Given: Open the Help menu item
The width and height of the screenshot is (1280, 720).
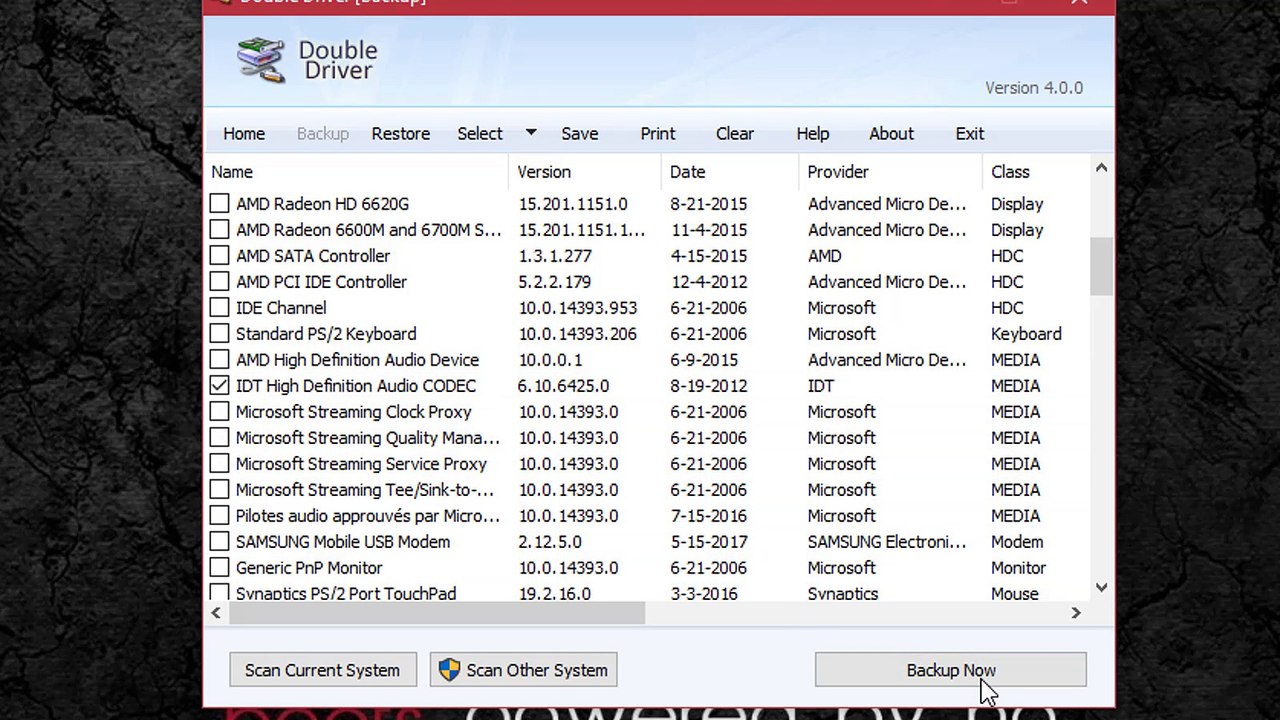Looking at the screenshot, I should coord(813,134).
